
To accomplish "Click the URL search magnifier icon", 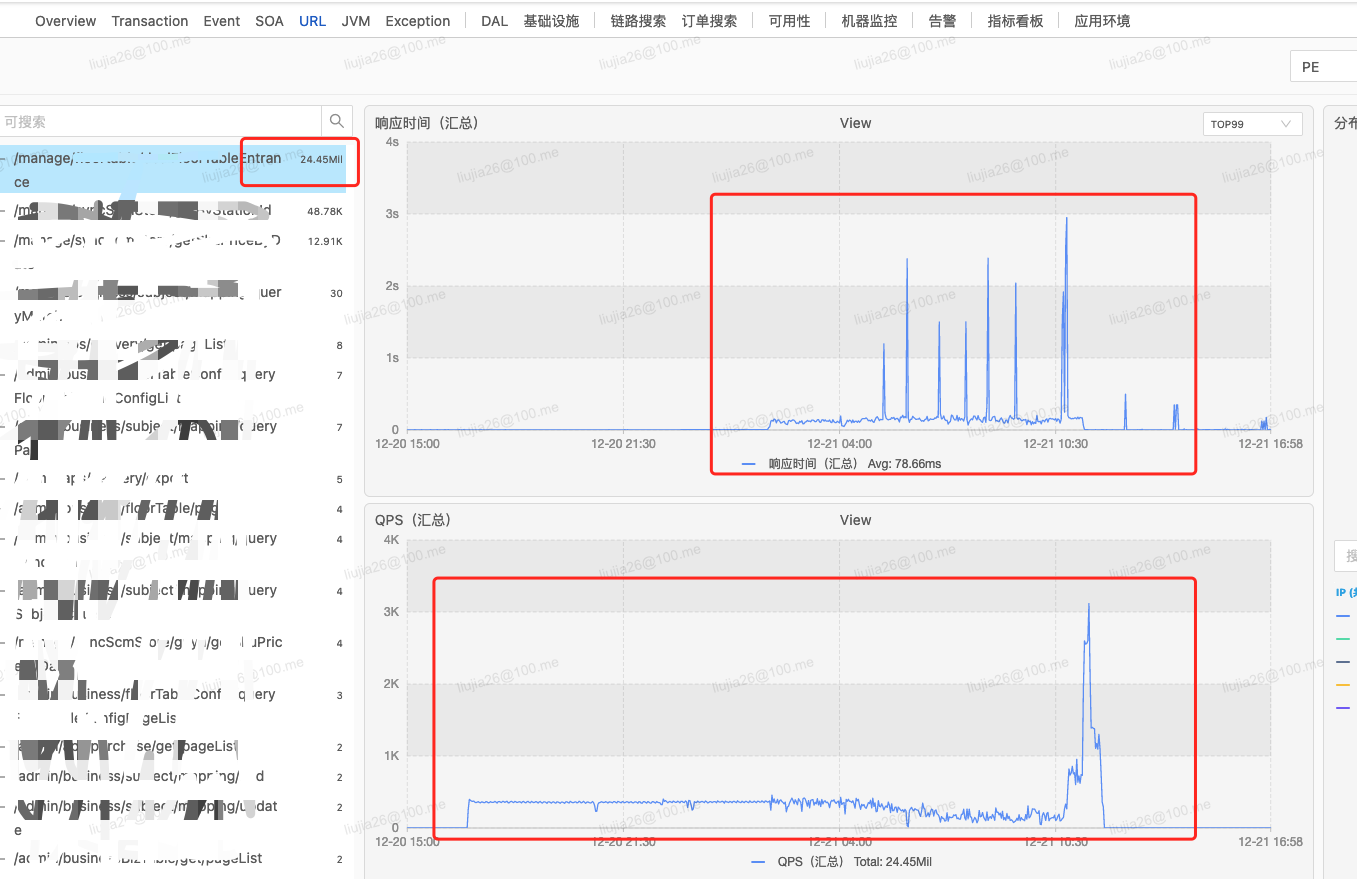I will (337, 121).
